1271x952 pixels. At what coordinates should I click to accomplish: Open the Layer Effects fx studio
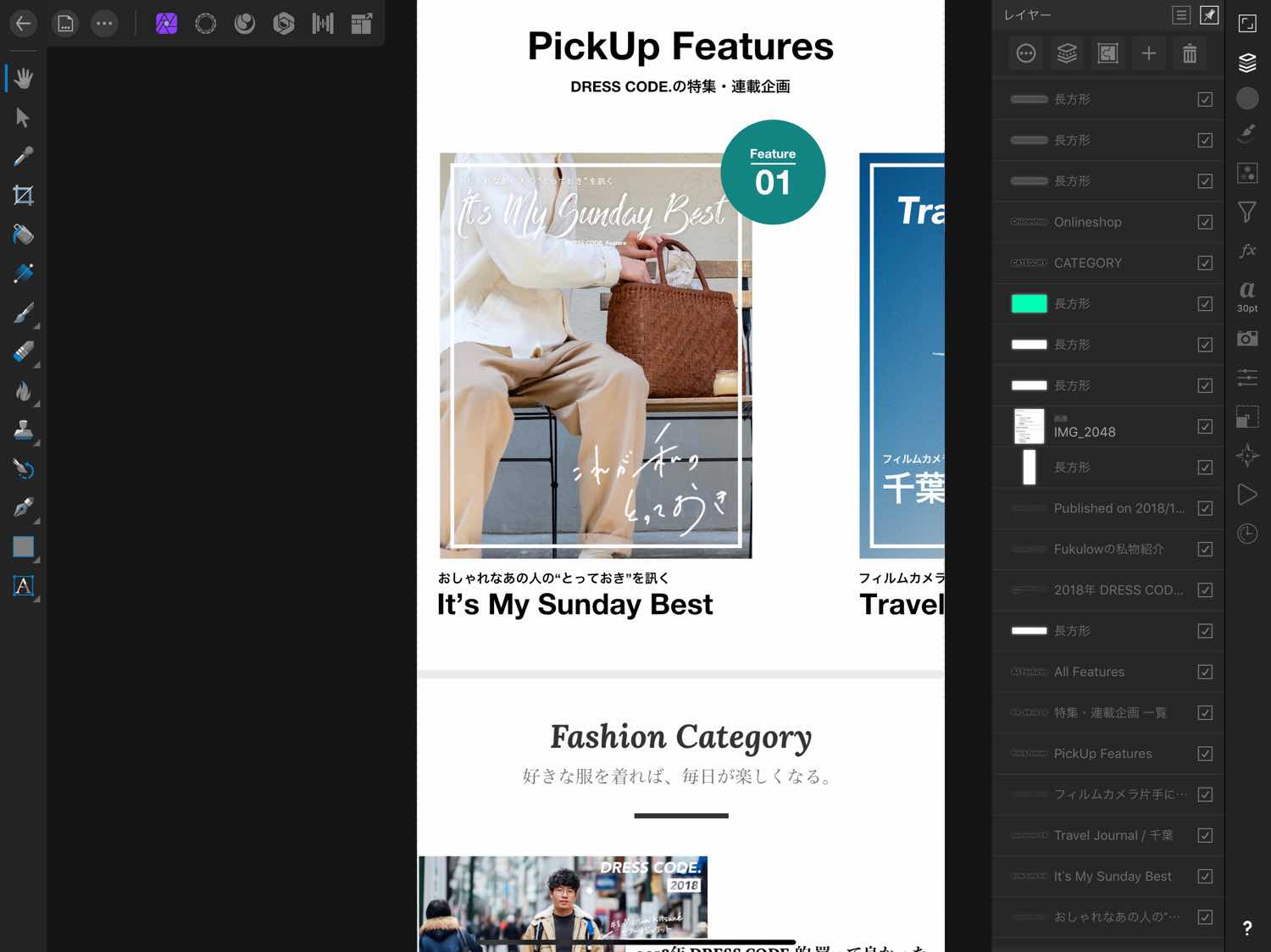click(1247, 251)
